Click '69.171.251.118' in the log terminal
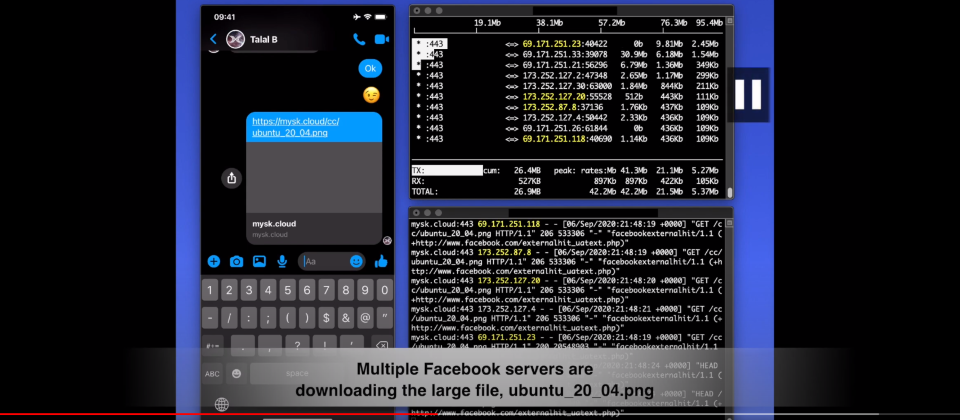Viewport: 960px width, 420px height. tap(508, 223)
